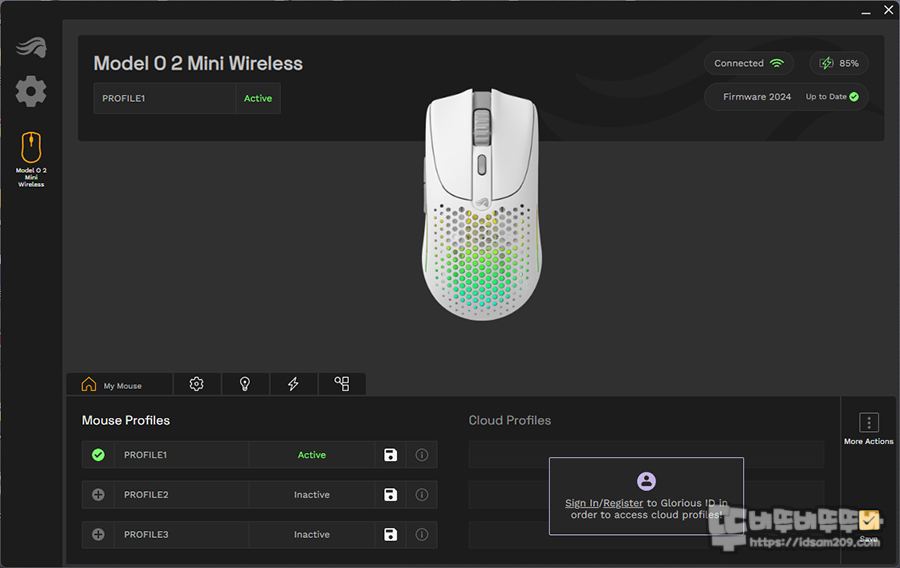Screen dimensions: 900x568
Task: Click the 85% battery indicator
Action: pyautogui.click(x=839, y=63)
